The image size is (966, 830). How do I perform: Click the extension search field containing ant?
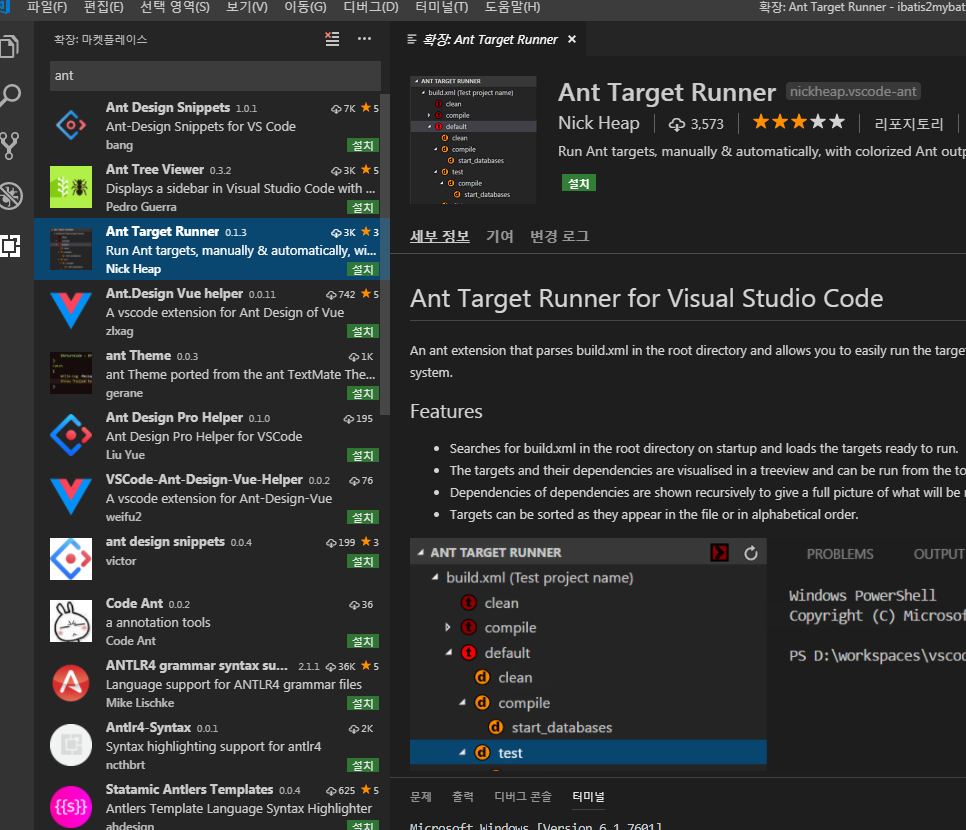tap(215, 76)
